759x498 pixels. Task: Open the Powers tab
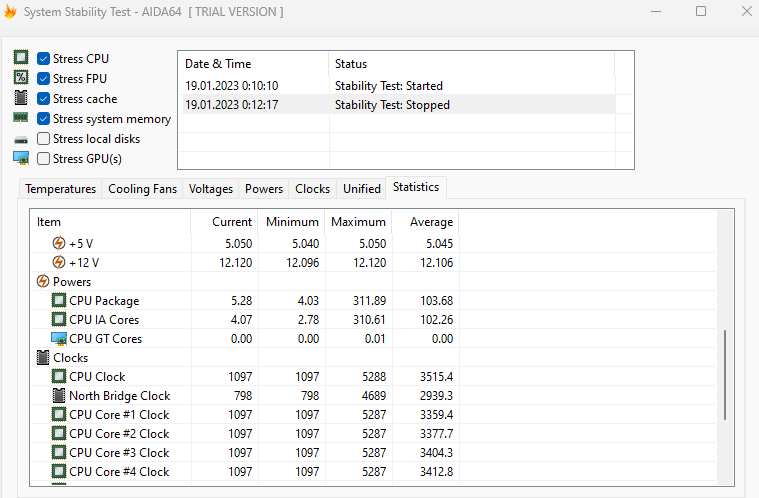pos(264,189)
